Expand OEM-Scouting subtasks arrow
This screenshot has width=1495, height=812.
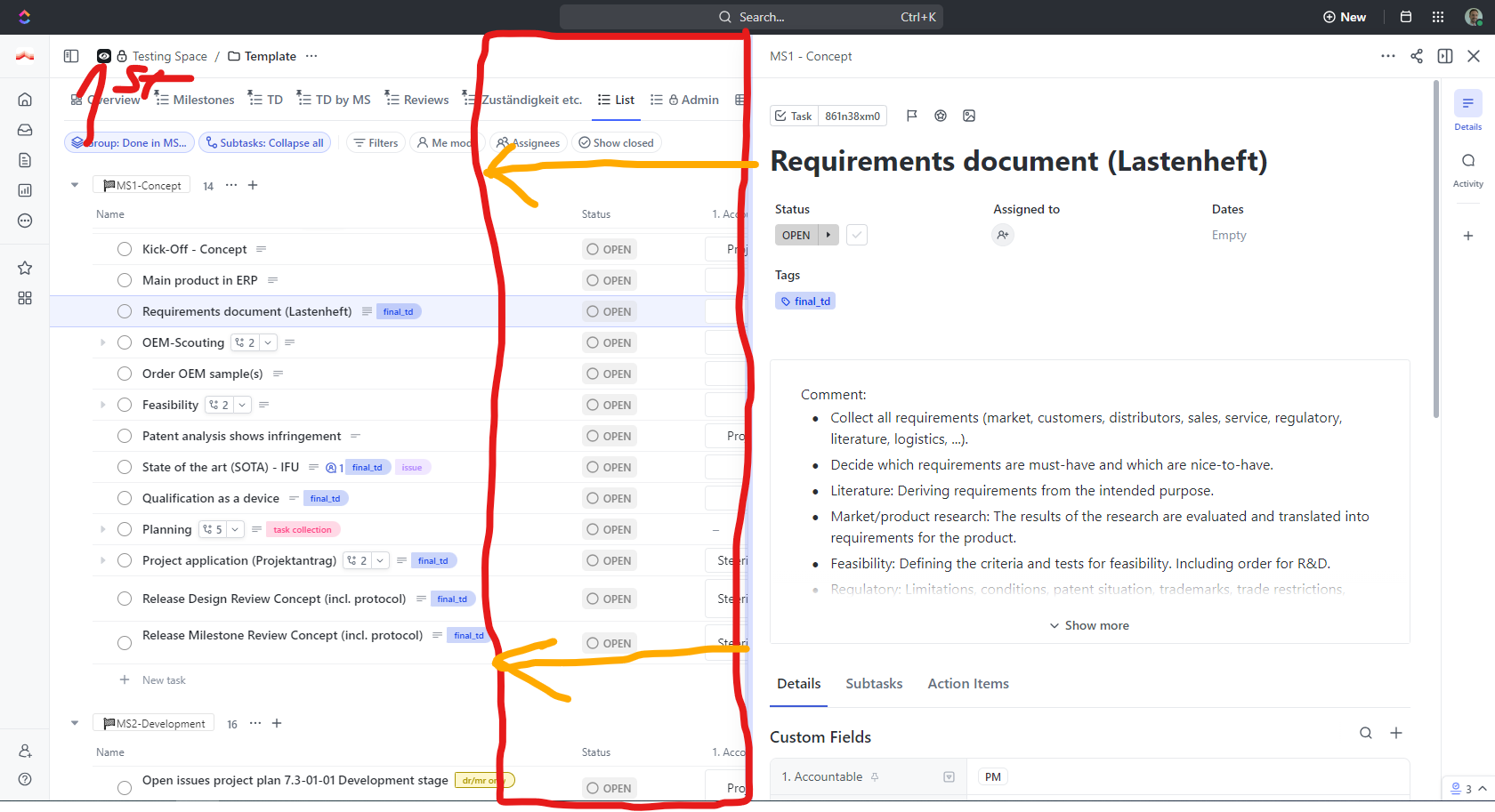point(103,342)
